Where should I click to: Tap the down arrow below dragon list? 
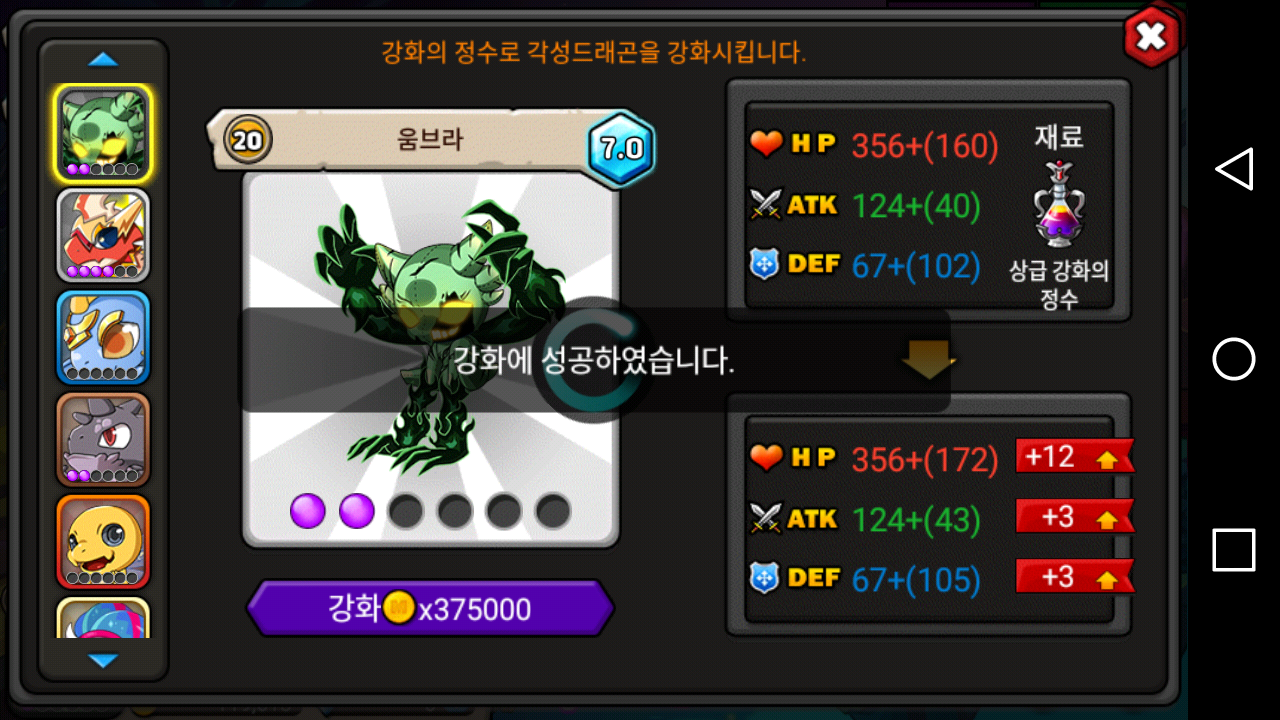103,660
